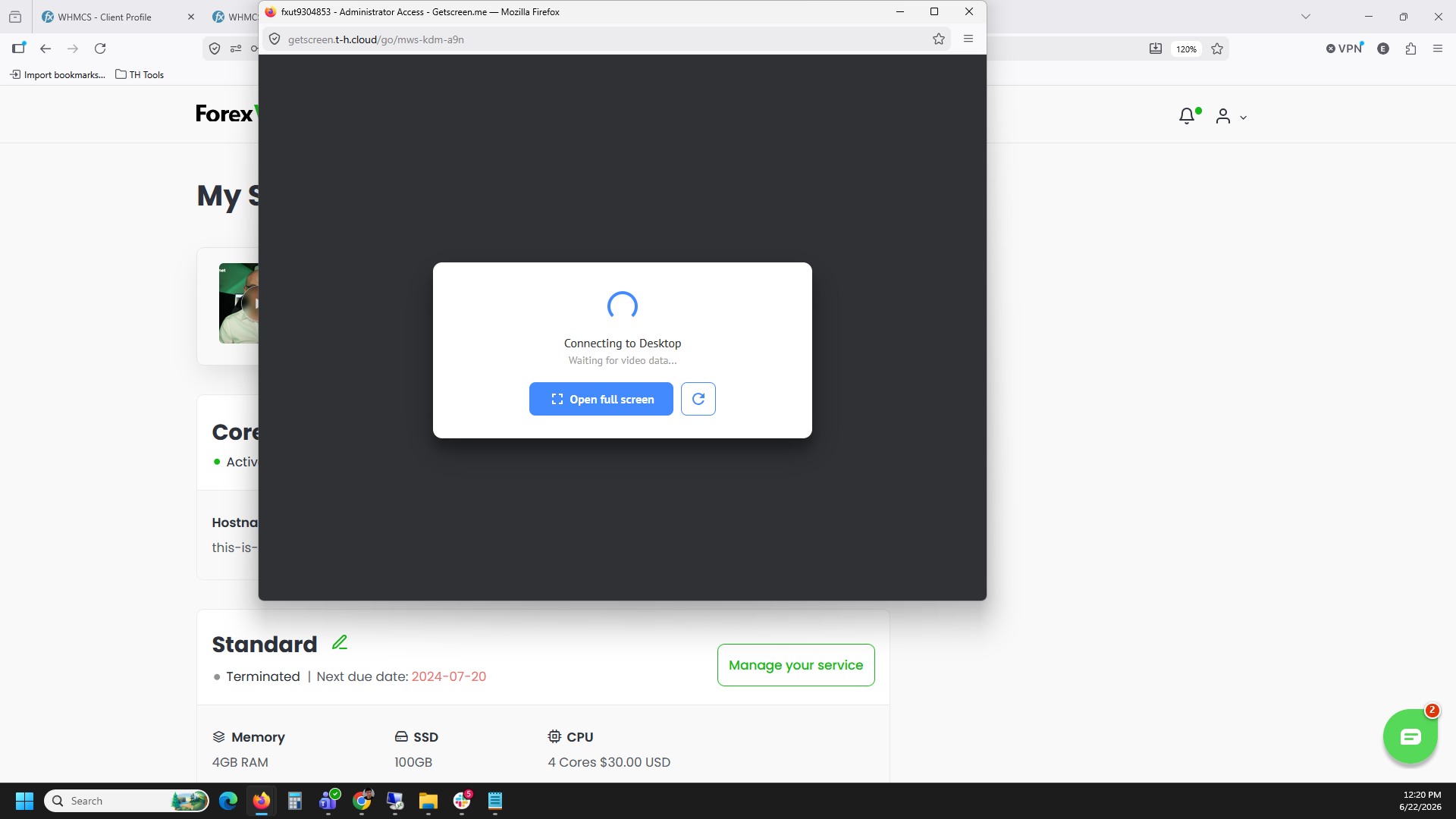Click the reconnect refresh icon in the dialog
The height and width of the screenshot is (819, 1456).
pos(698,399)
